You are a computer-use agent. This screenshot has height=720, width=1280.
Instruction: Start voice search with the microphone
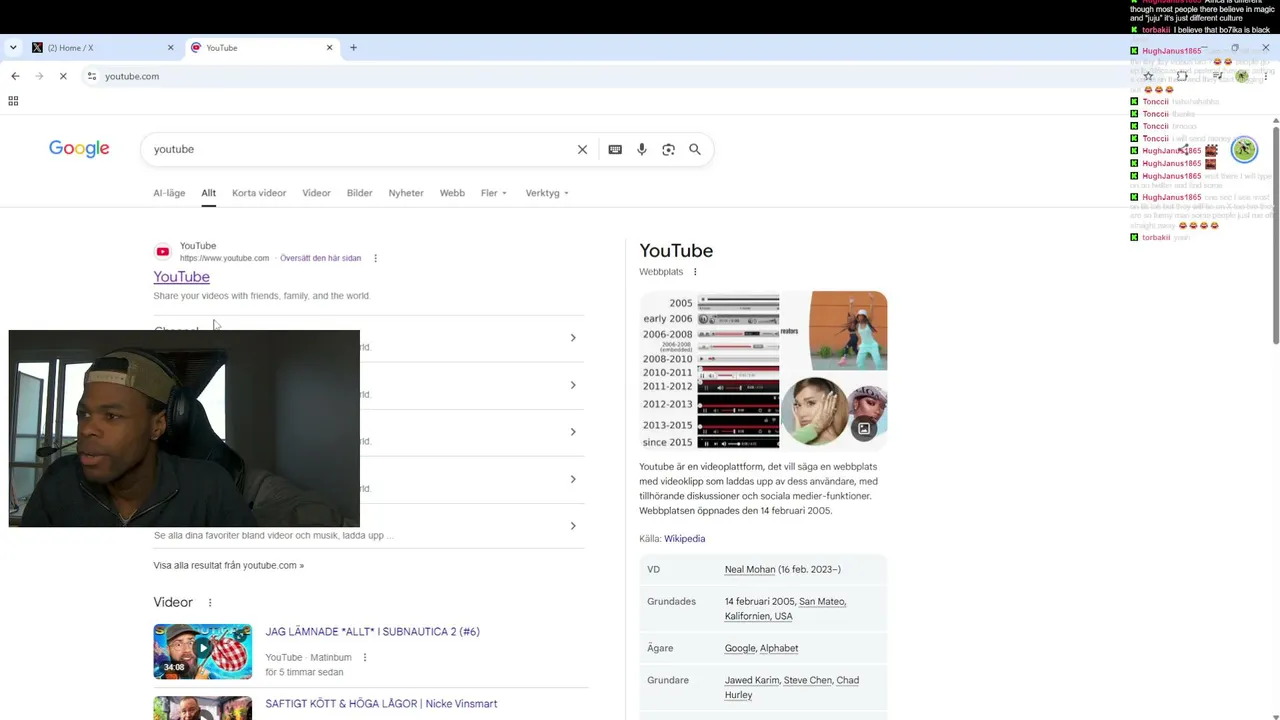tap(642, 149)
